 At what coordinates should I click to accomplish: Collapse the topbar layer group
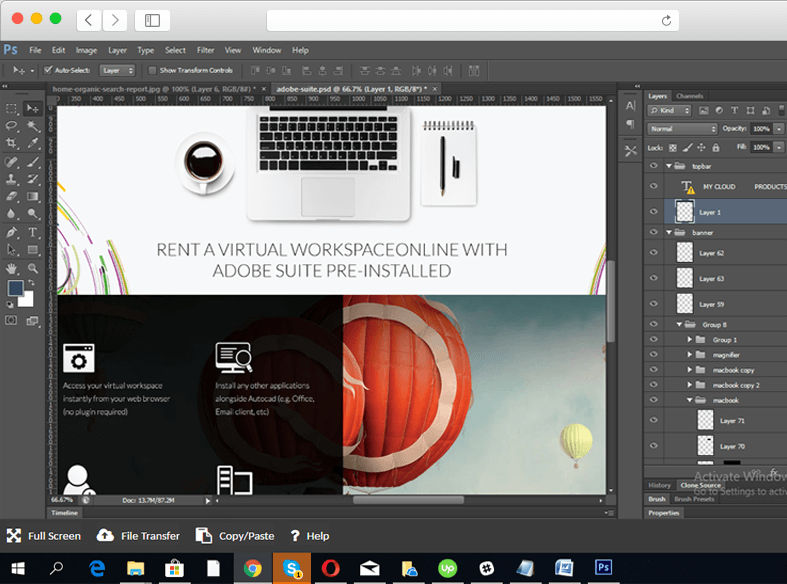(669, 166)
